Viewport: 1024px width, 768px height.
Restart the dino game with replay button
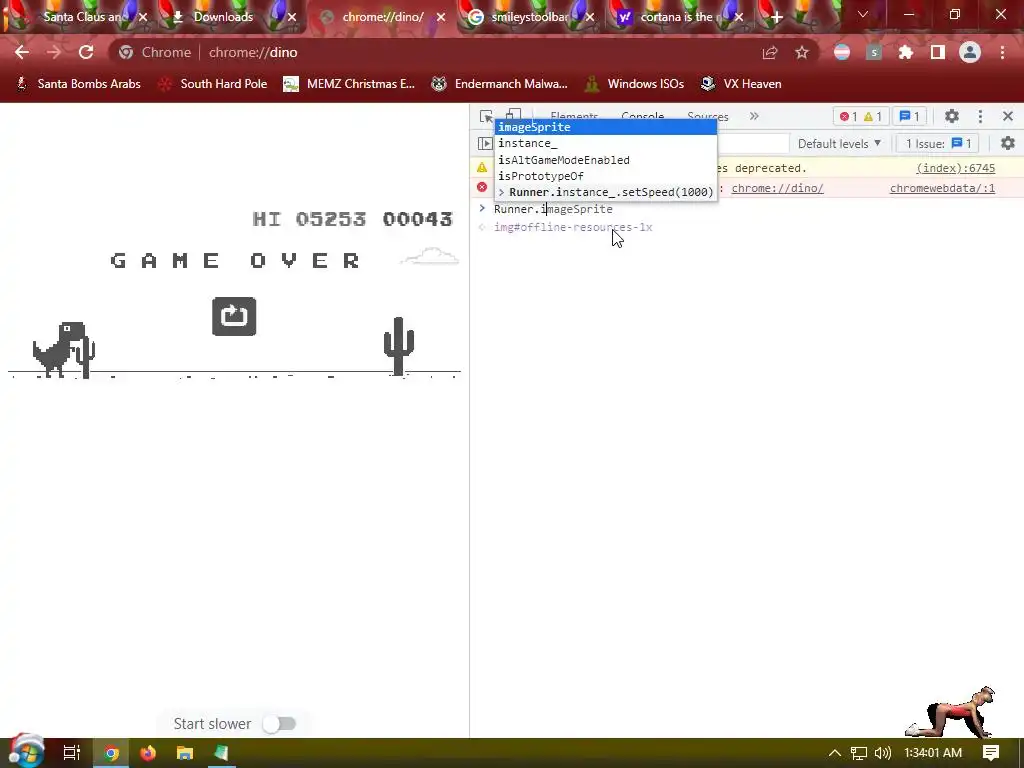click(234, 316)
